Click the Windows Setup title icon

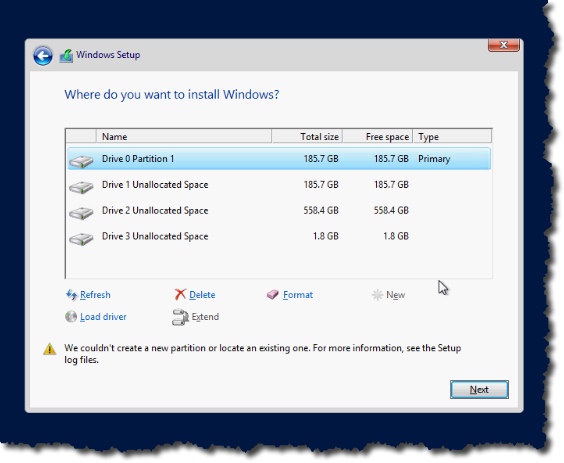tap(66, 56)
